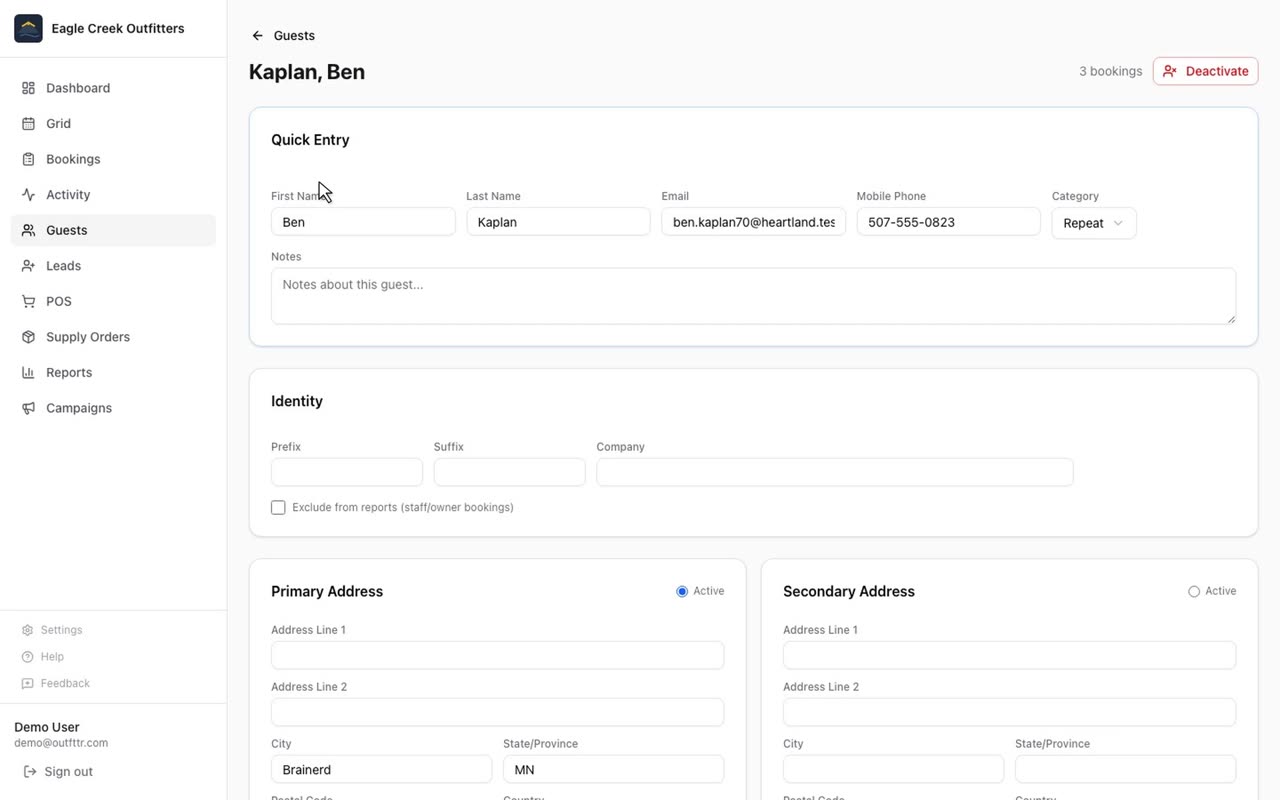Click the Reports bar chart icon
The height and width of the screenshot is (800, 1280).
coord(28,372)
